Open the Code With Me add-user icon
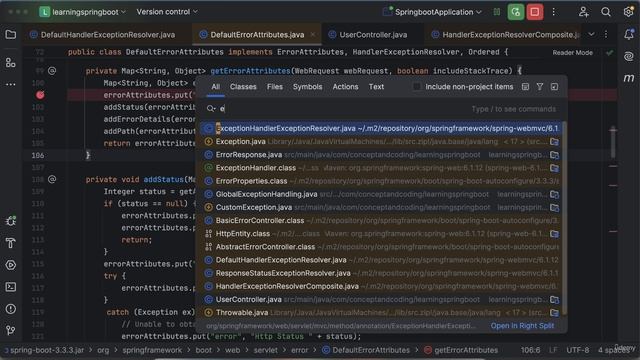 click(x=584, y=12)
